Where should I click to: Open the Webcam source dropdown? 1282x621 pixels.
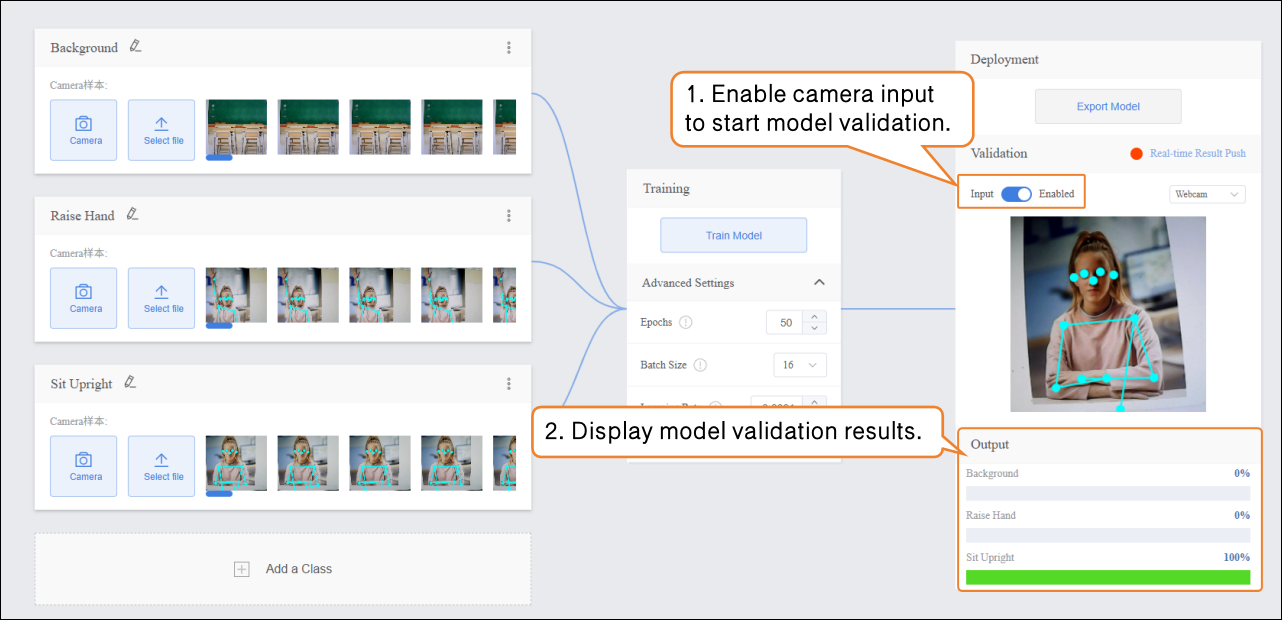[x=1207, y=194]
